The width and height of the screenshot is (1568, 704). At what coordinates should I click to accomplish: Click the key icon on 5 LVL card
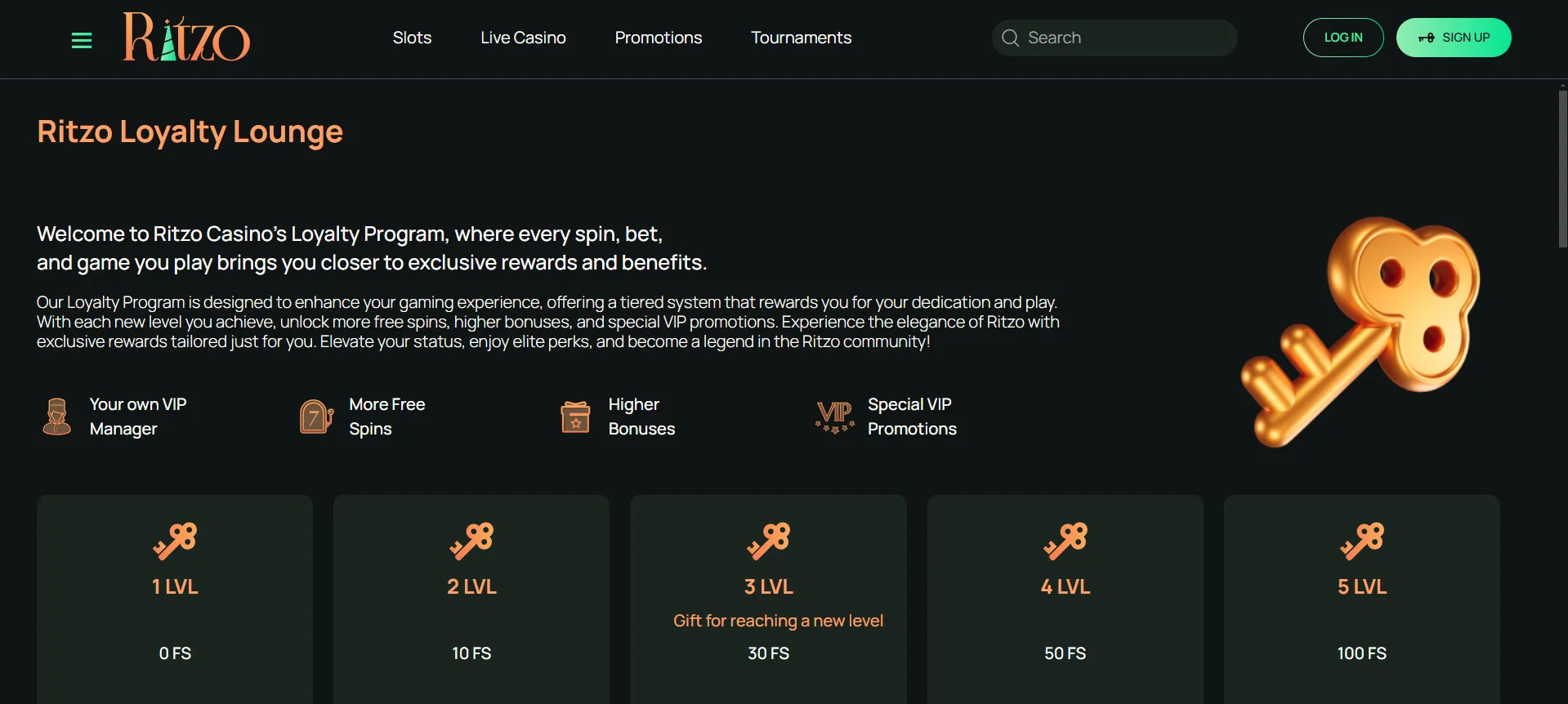(x=1362, y=541)
